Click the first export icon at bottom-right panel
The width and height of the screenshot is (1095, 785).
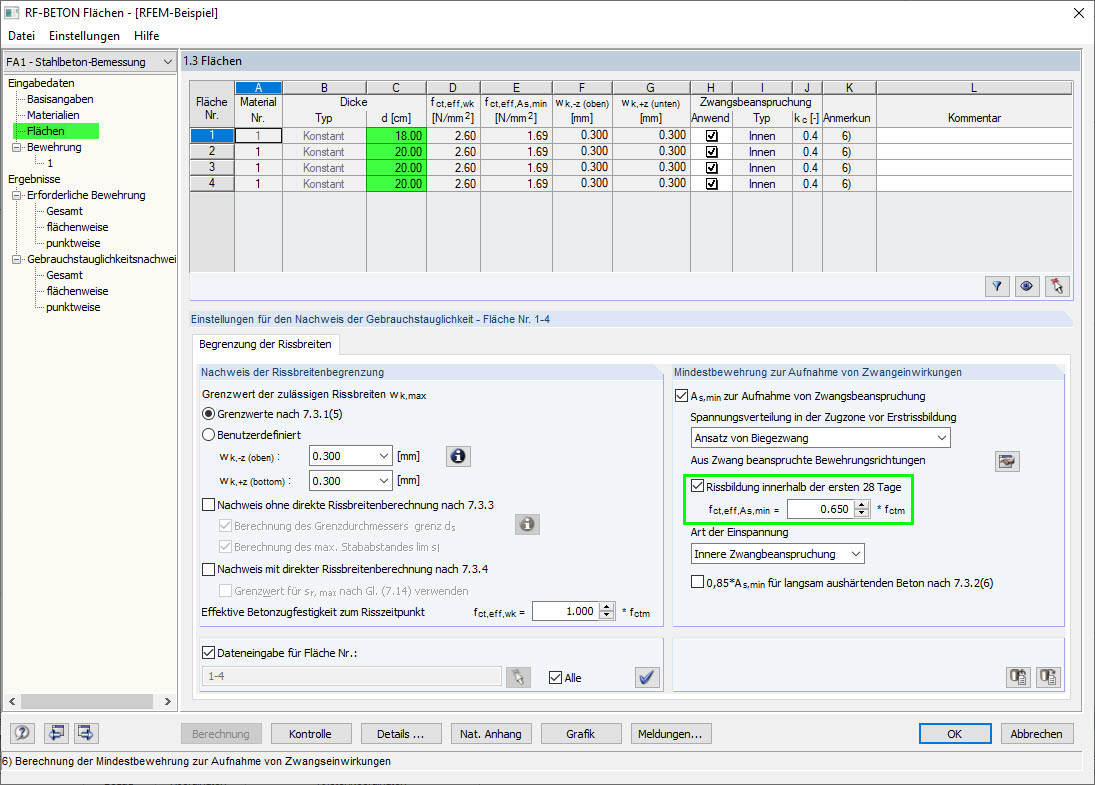coord(1018,676)
